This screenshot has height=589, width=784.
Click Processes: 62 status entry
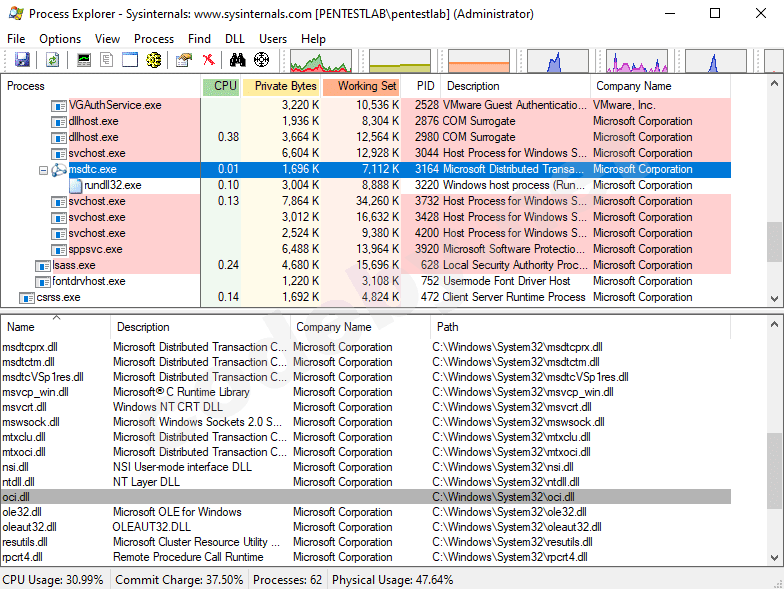(x=288, y=580)
